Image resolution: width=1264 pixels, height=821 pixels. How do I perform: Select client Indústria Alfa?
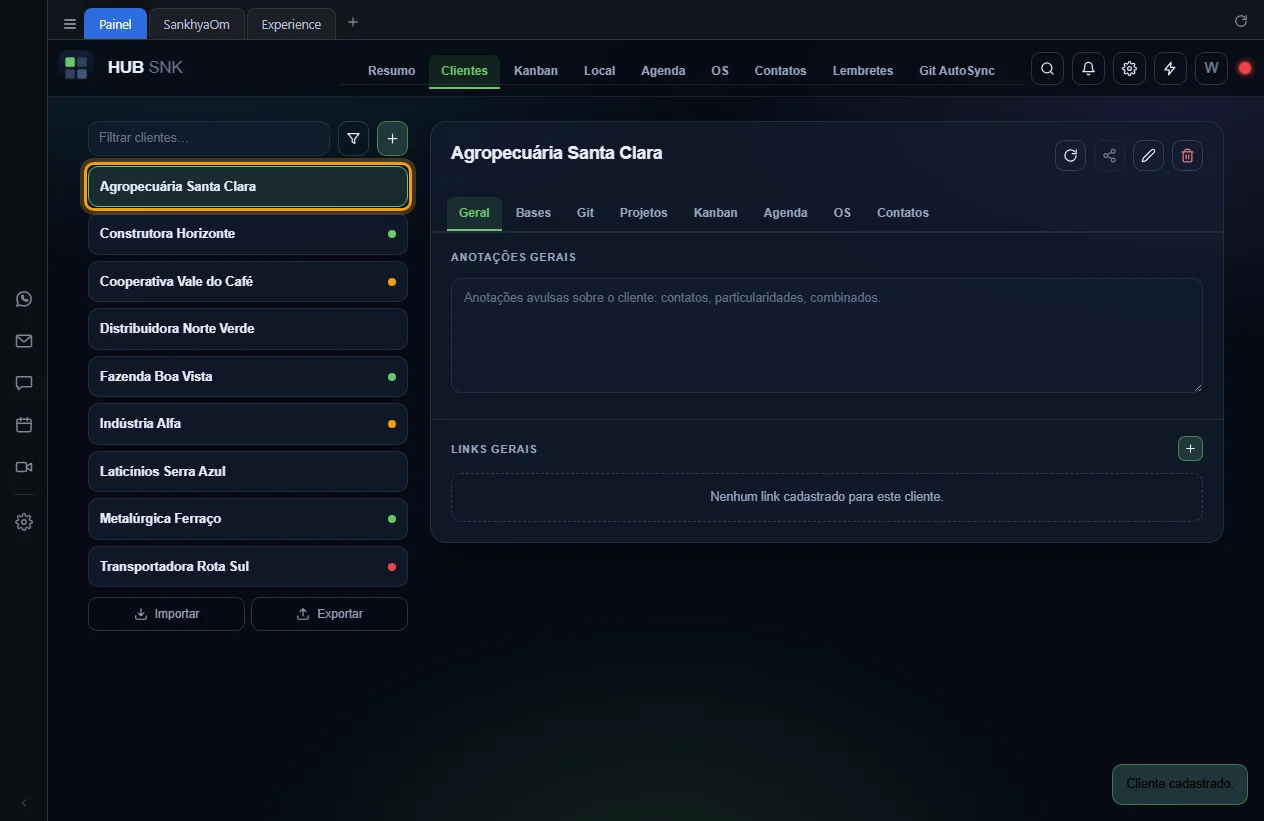click(248, 424)
